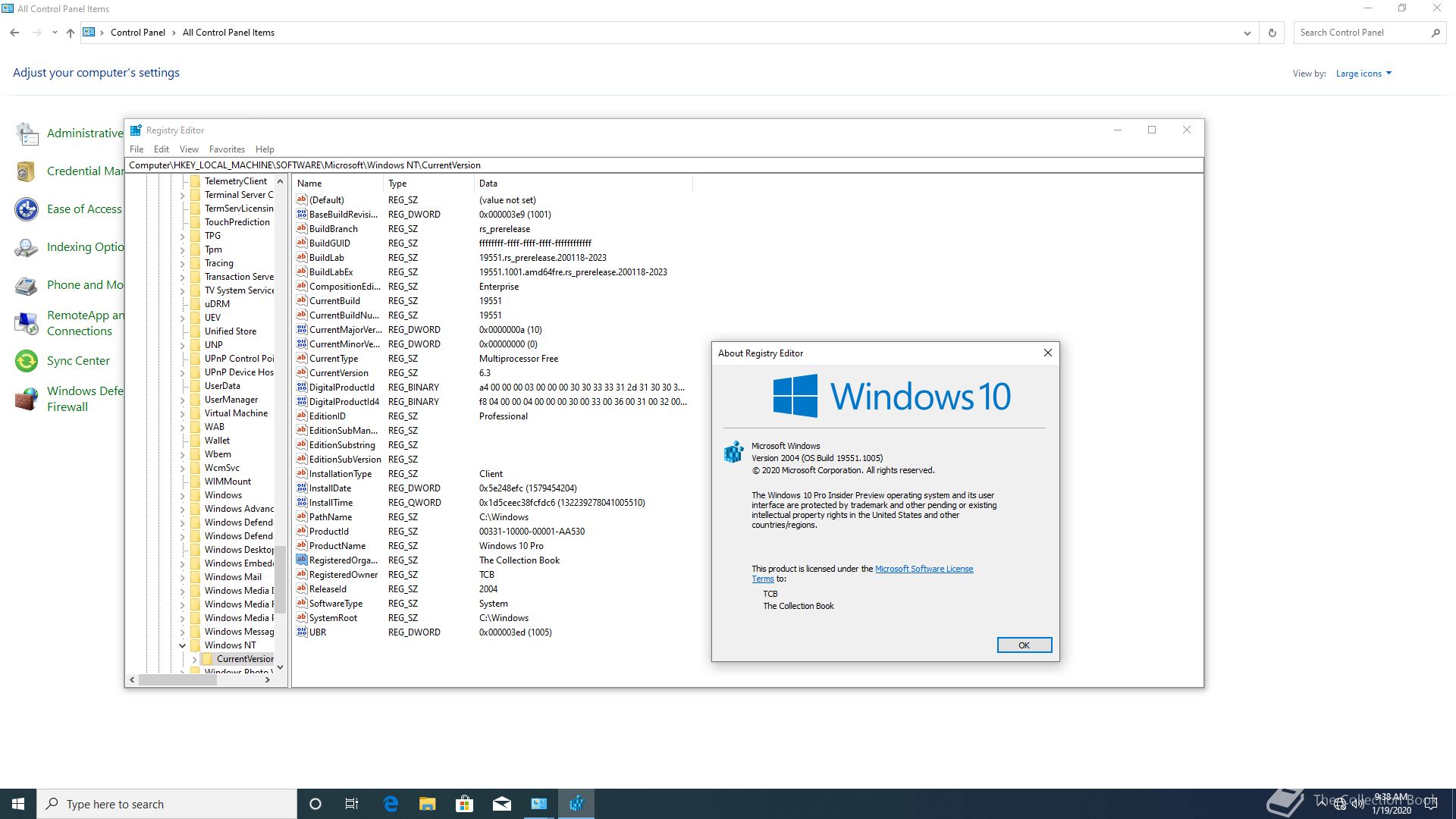Expand the Terminal Server Client tree node

[183, 195]
